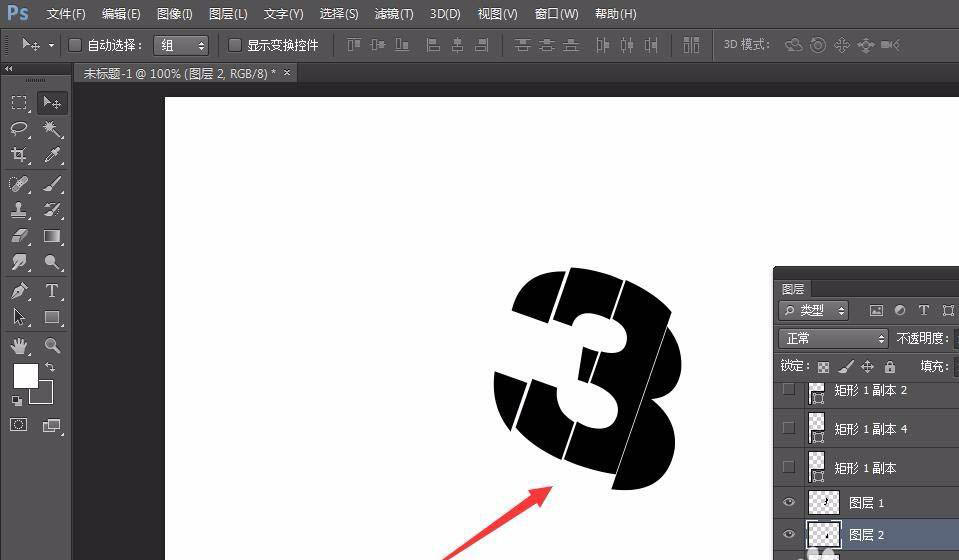Select the Clone Stamp tool

19,210
